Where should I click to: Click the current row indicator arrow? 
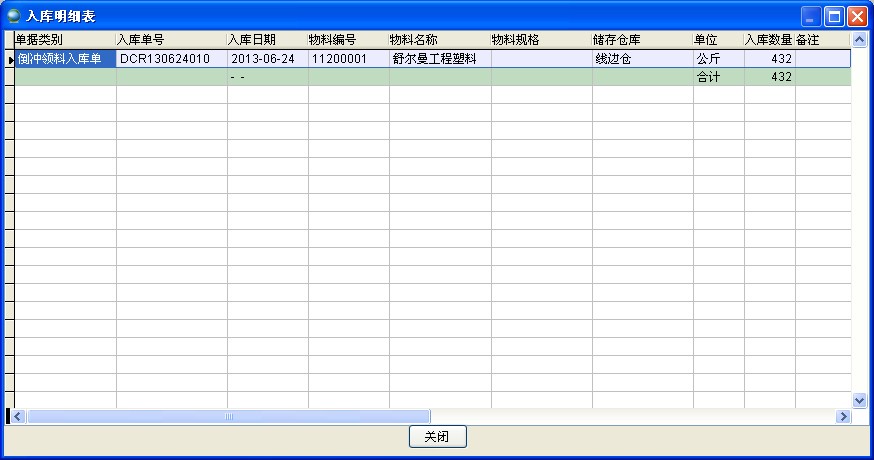tap(11, 60)
